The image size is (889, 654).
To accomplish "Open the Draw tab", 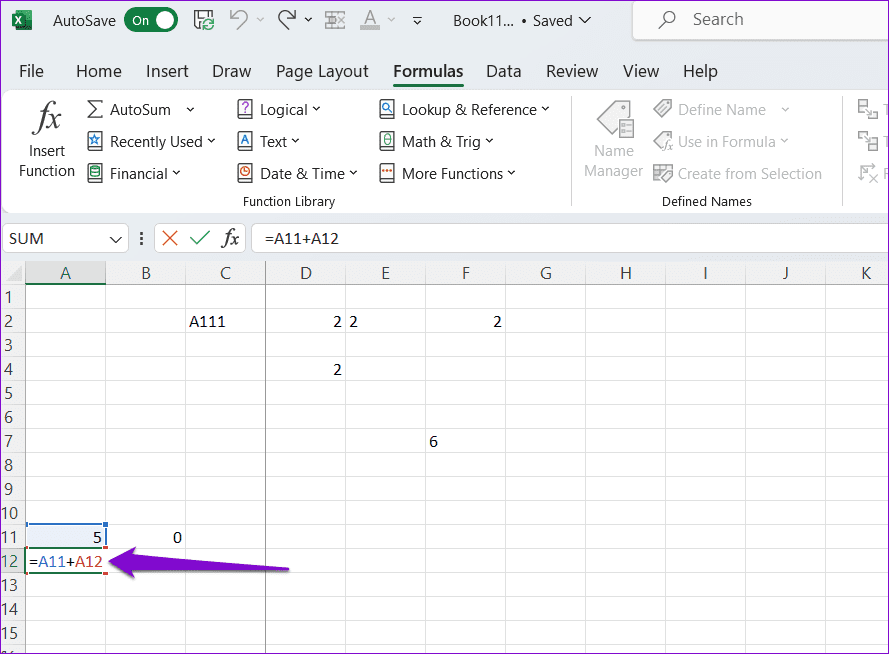I will click(231, 71).
